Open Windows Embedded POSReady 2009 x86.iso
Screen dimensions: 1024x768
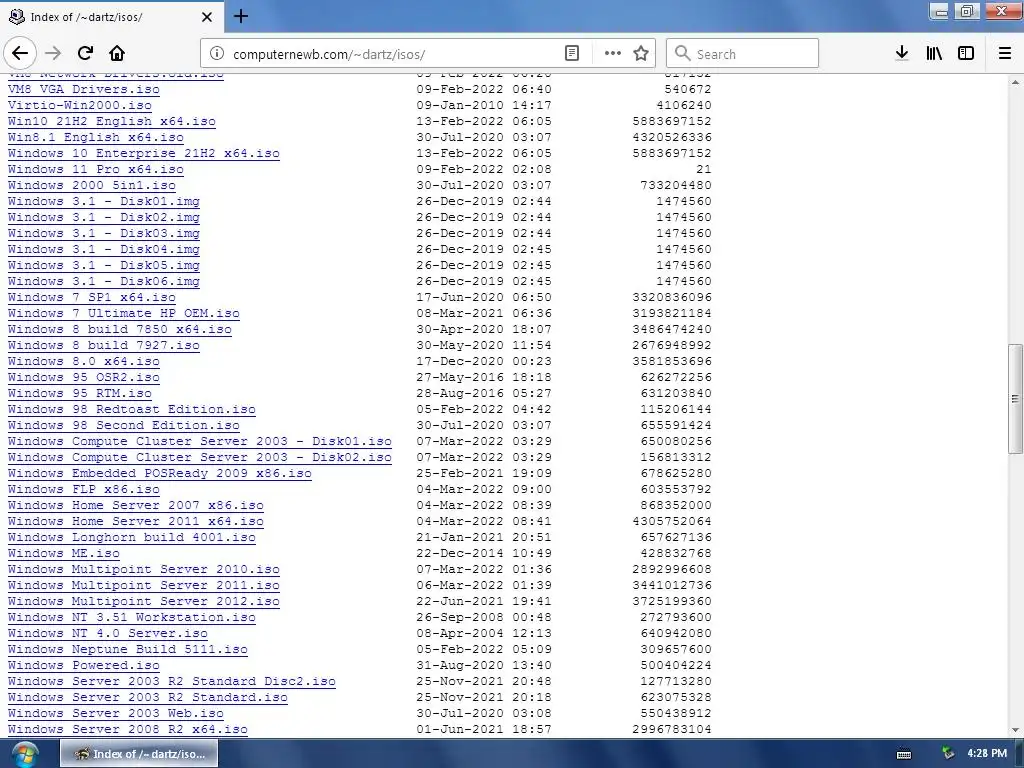tap(160, 473)
